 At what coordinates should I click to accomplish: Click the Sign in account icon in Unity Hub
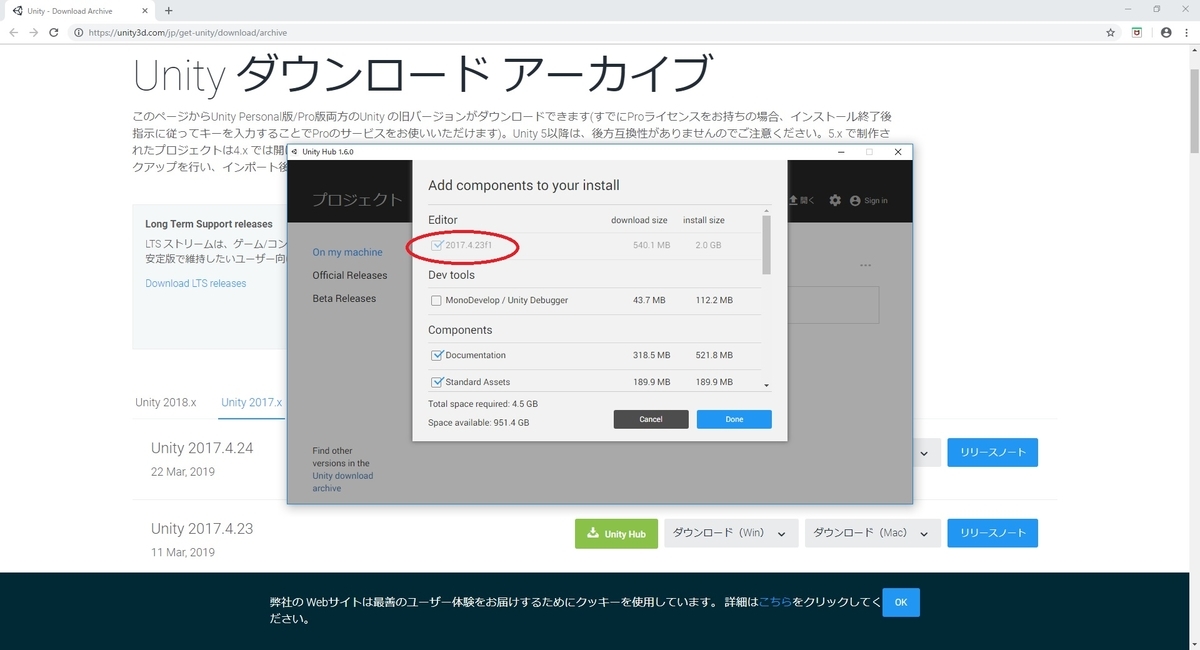pos(855,201)
